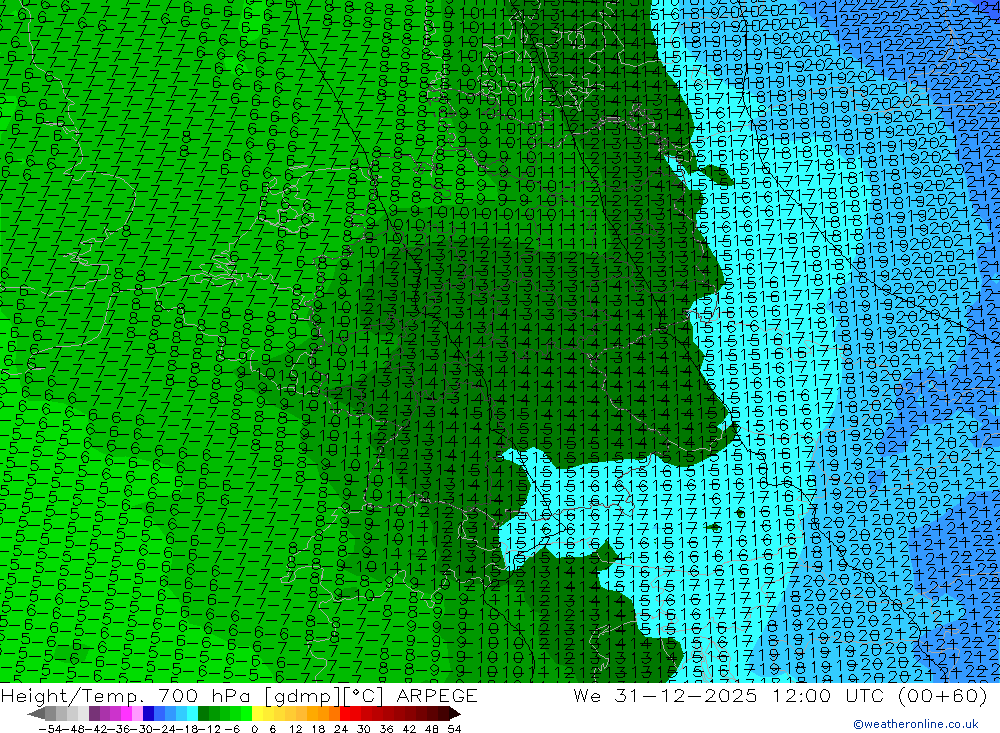The width and height of the screenshot is (1000, 733).
Task: Click the "54" legend scale label at right end
Action: (x=454, y=728)
